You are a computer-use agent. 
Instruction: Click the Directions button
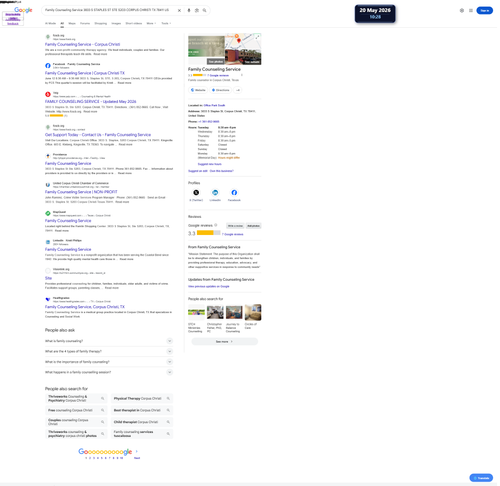221,90
